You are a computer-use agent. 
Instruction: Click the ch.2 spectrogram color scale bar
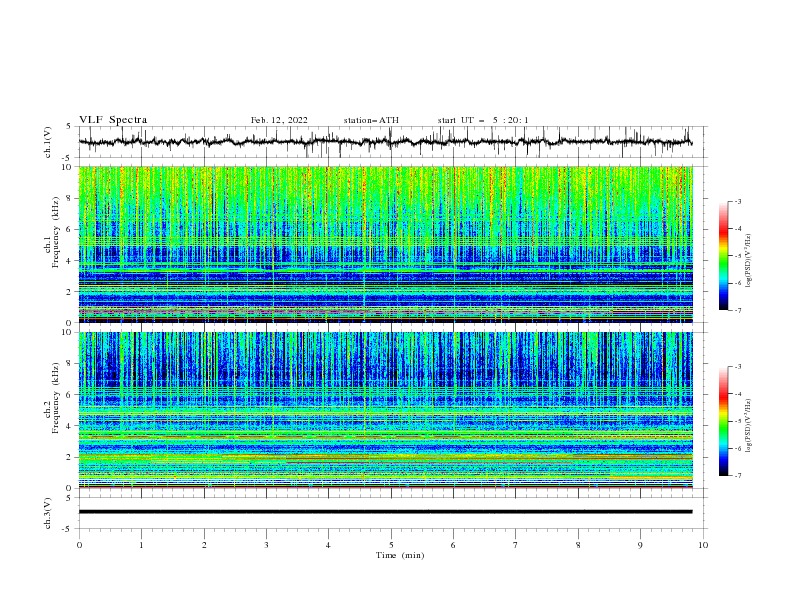click(724, 421)
